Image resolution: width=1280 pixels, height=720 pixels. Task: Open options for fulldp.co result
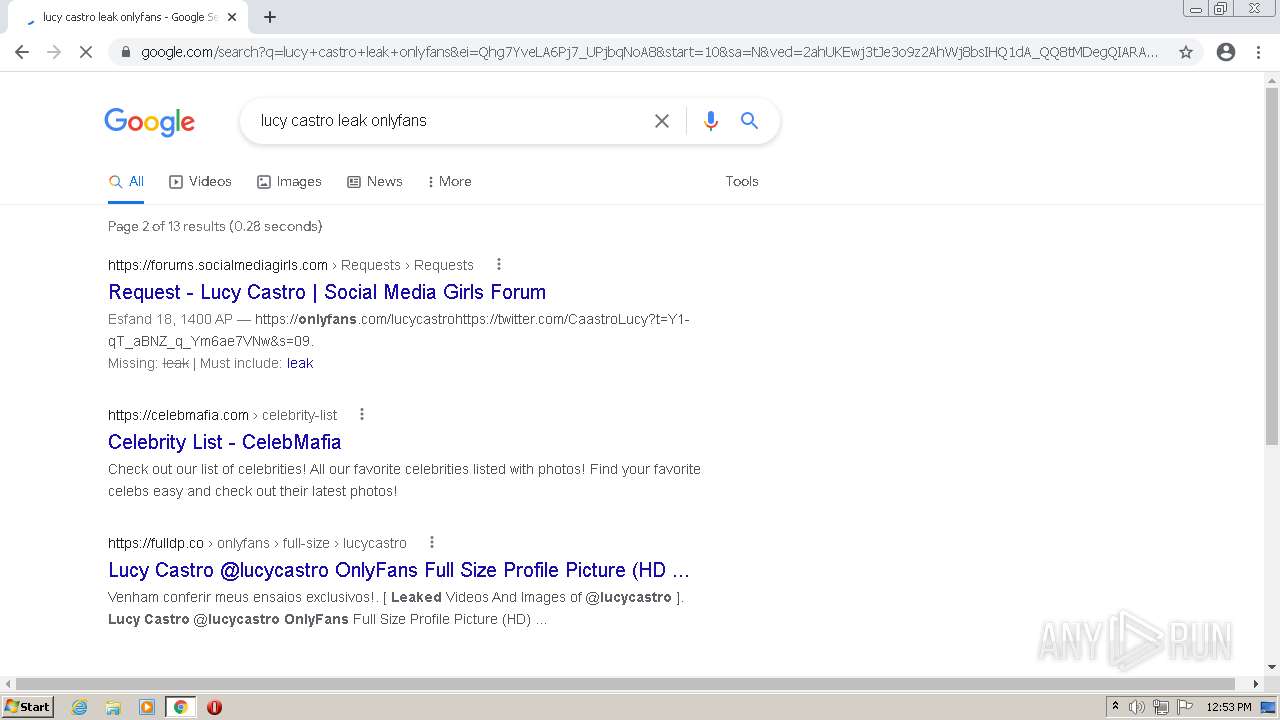[432, 543]
